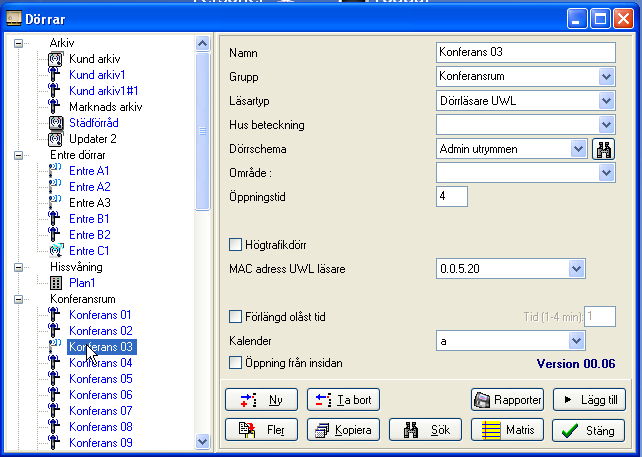This screenshot has height=457, width=642.
Task: Check Öppning från insidan option
Action: pyautogui.click(x=235, y=363)
